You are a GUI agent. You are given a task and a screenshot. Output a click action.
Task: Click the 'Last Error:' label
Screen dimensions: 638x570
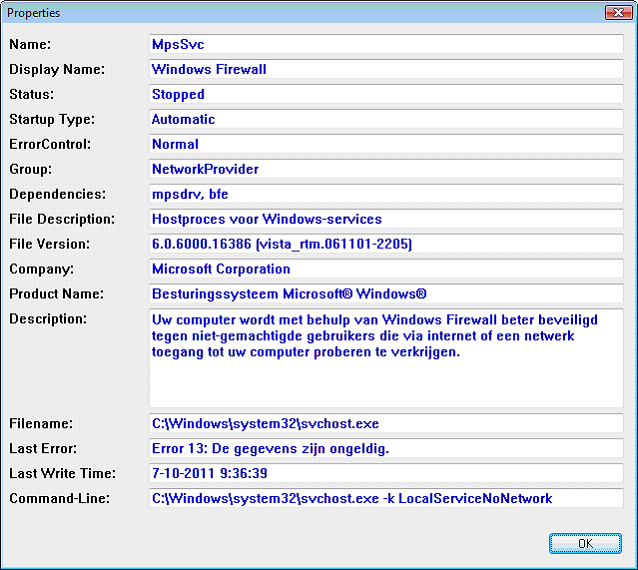(x=43, y=448)
